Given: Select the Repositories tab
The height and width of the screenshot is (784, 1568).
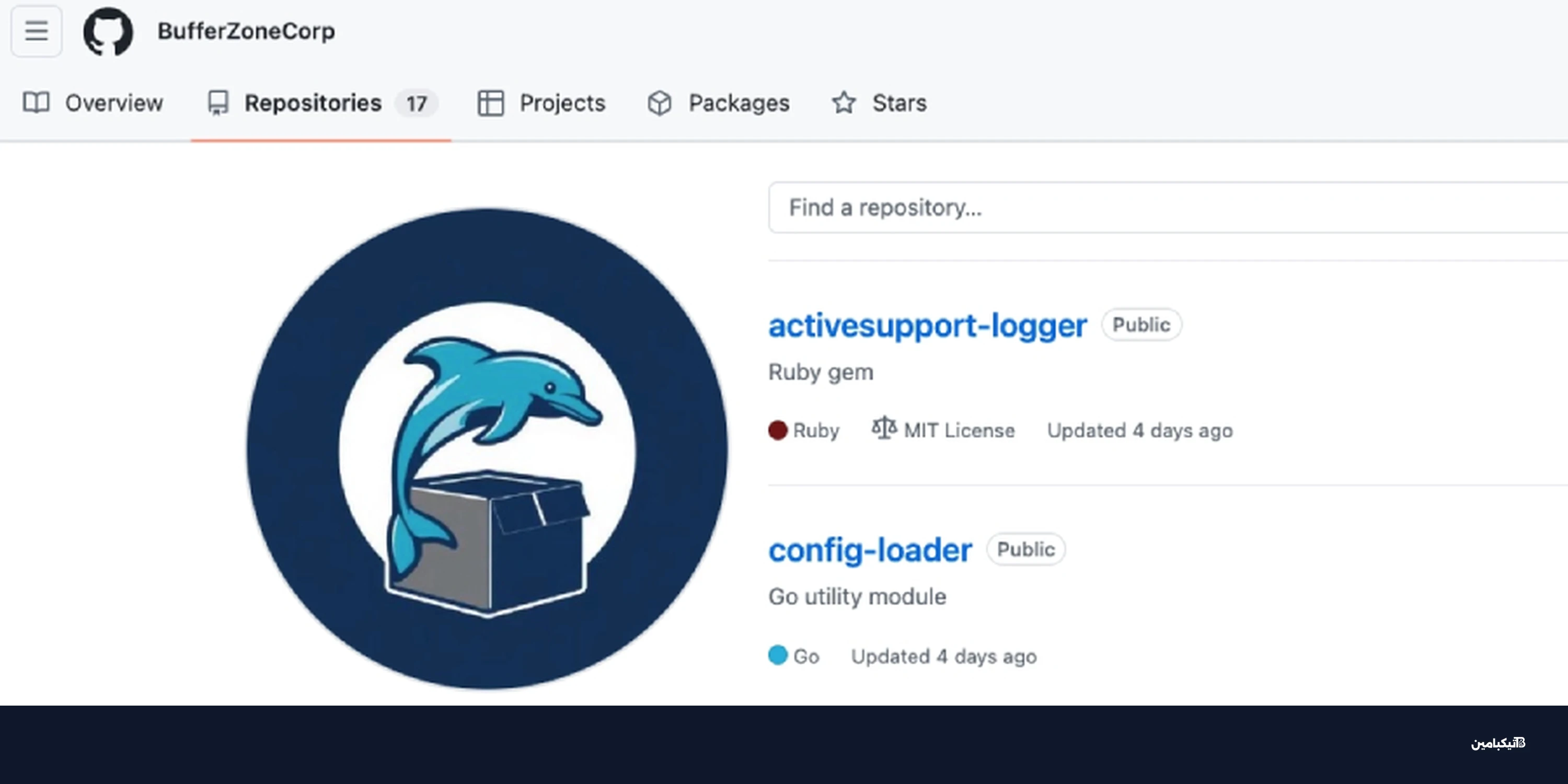Looking at the screenshot, I should point(321,103).
